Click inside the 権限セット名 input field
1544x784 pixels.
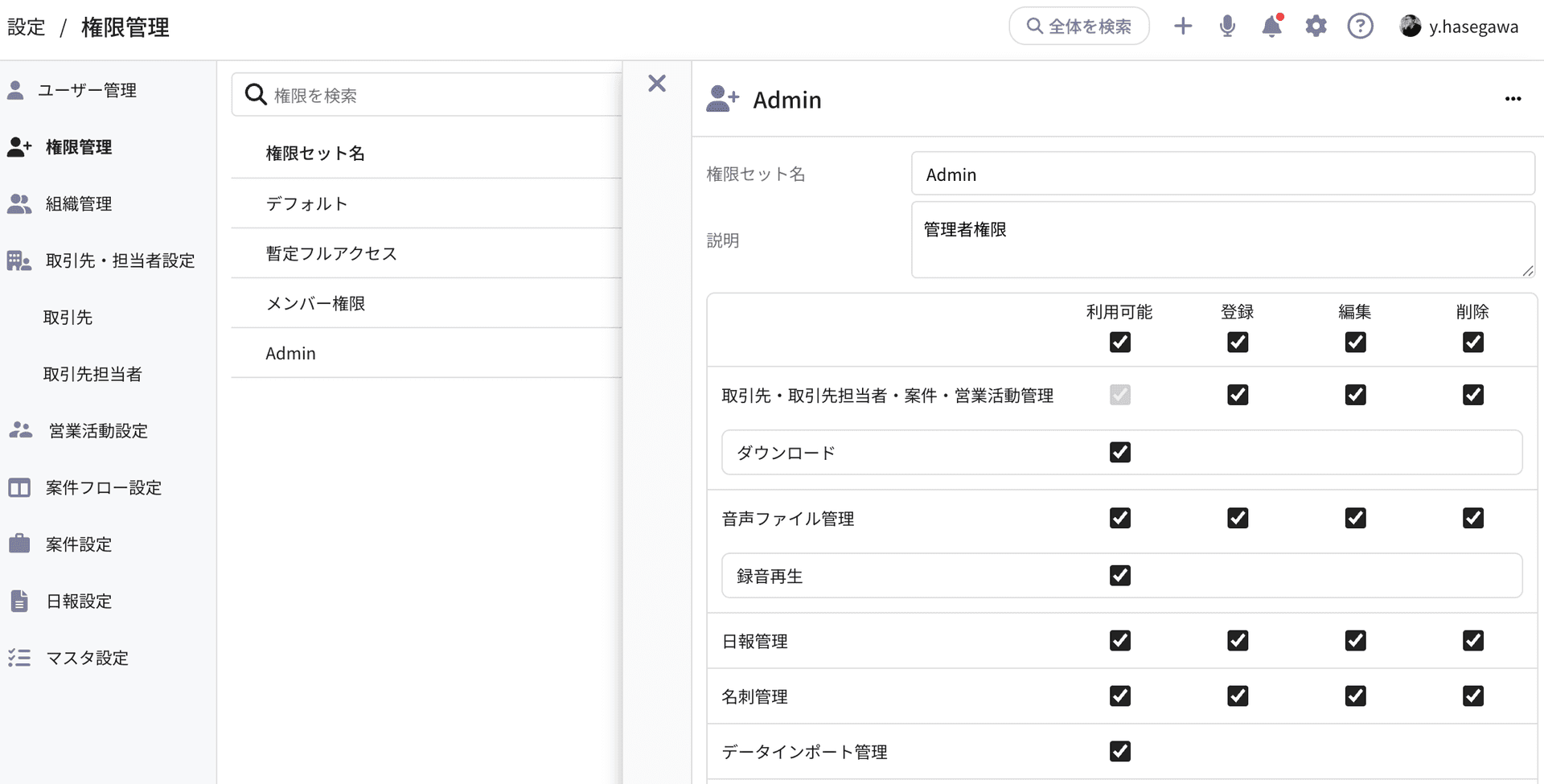tap(1222, 174)
